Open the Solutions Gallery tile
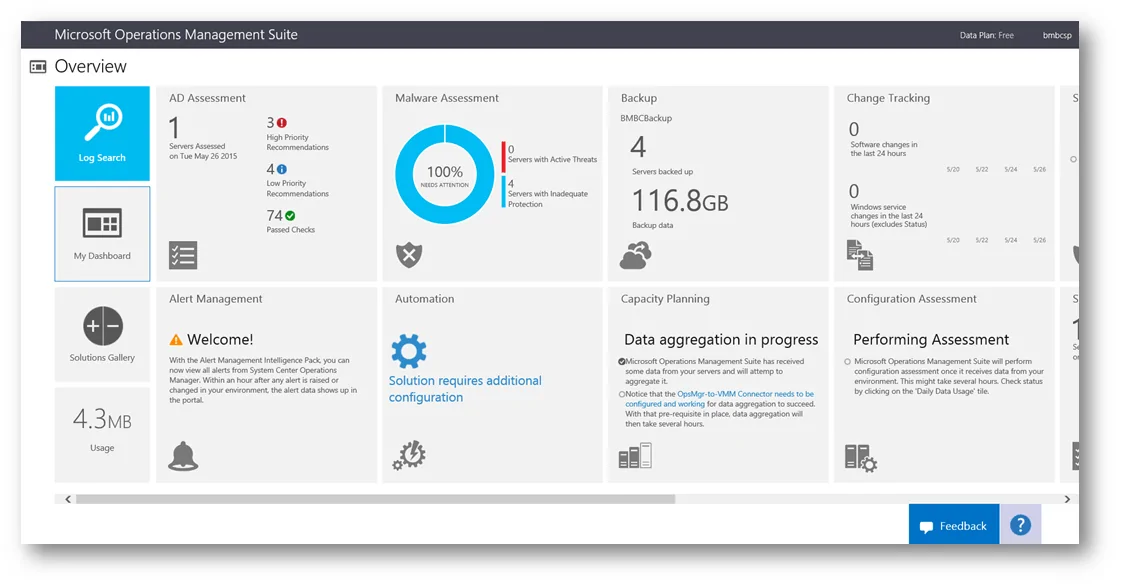This screenshot has width=1121, height=586. pos(102,334)
